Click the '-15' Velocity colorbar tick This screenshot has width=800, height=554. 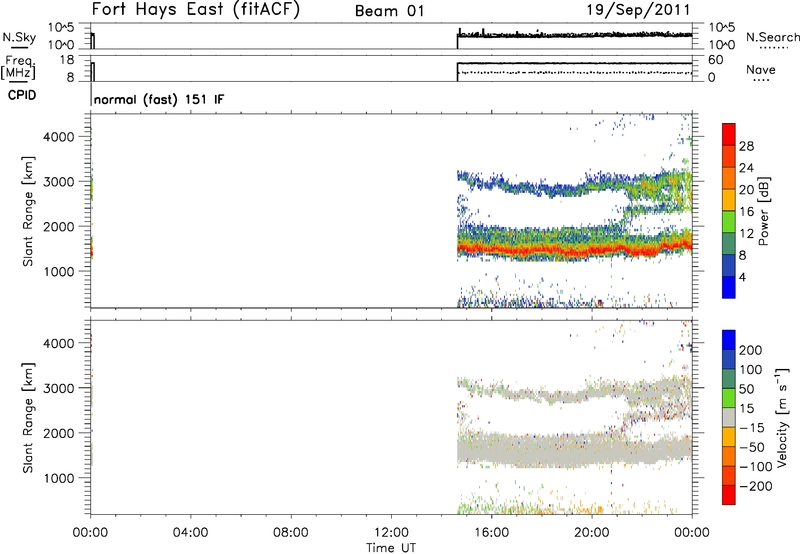751,428
